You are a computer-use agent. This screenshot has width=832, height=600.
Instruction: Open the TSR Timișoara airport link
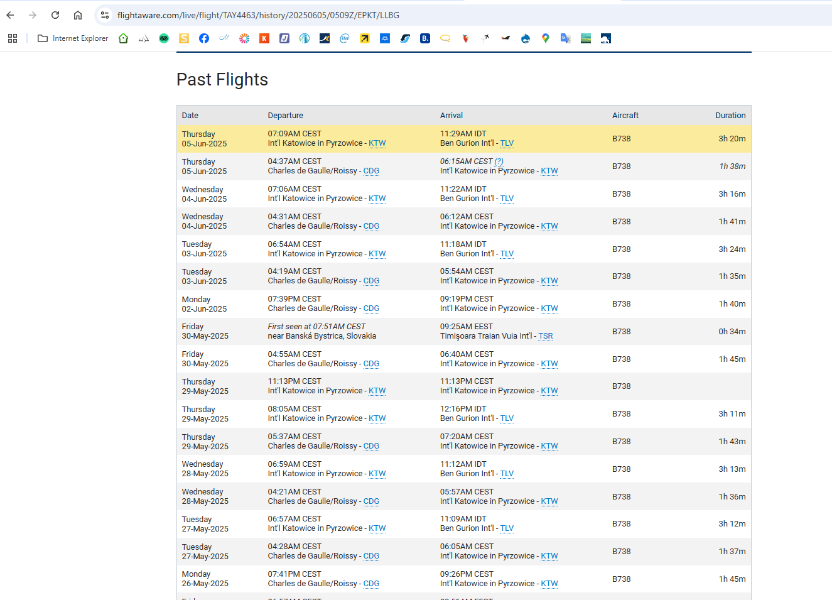click(x=545, y=336)
